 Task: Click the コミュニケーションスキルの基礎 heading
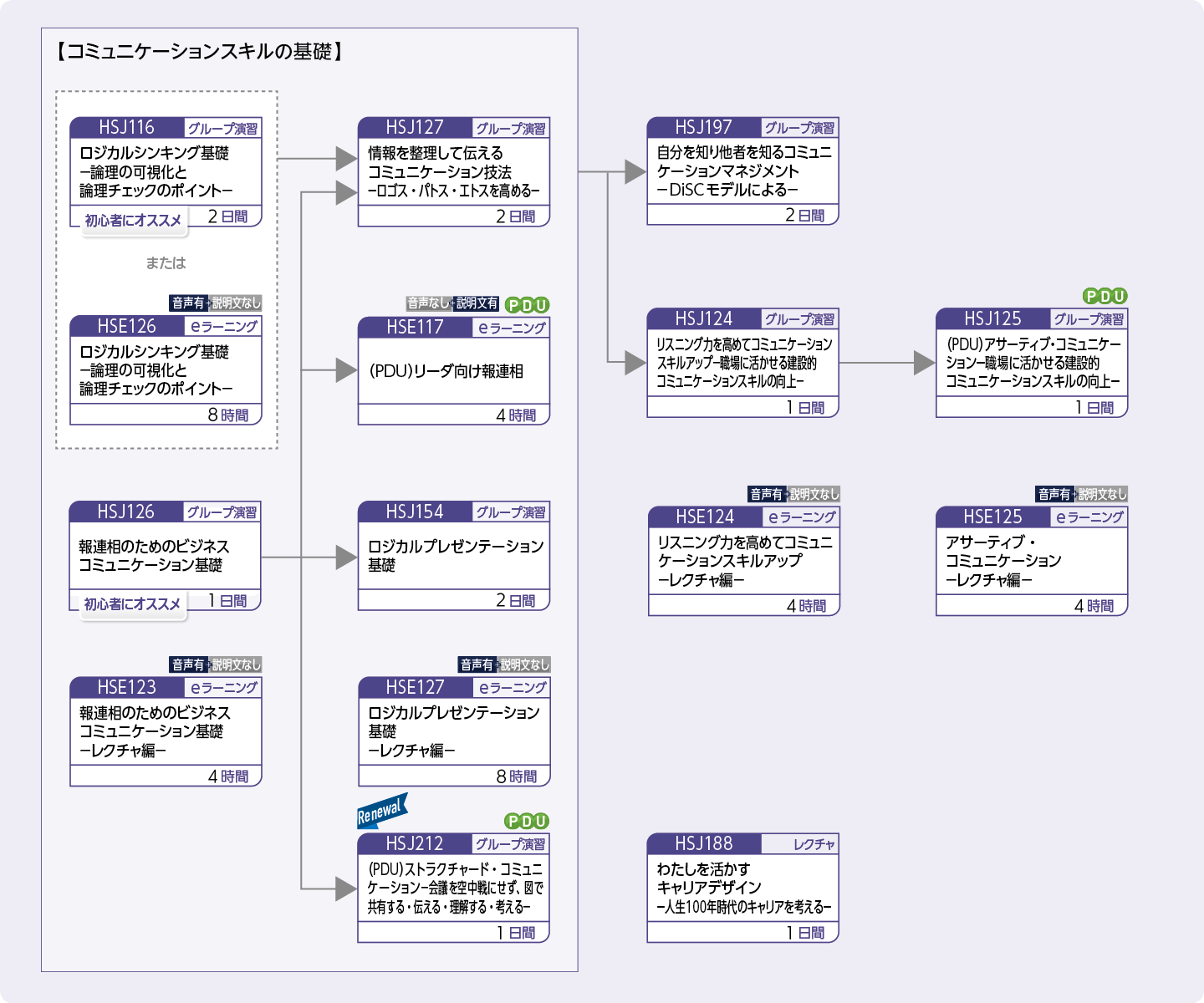coord(199,52)
